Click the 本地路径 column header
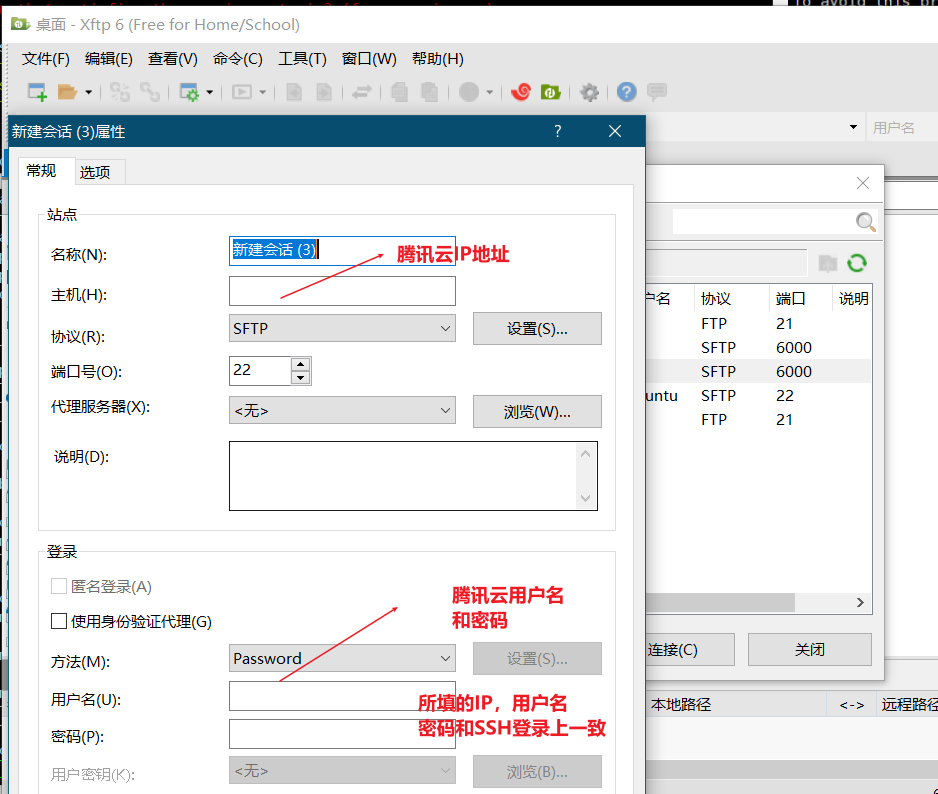The image size is (938, 794). [736, 705]
